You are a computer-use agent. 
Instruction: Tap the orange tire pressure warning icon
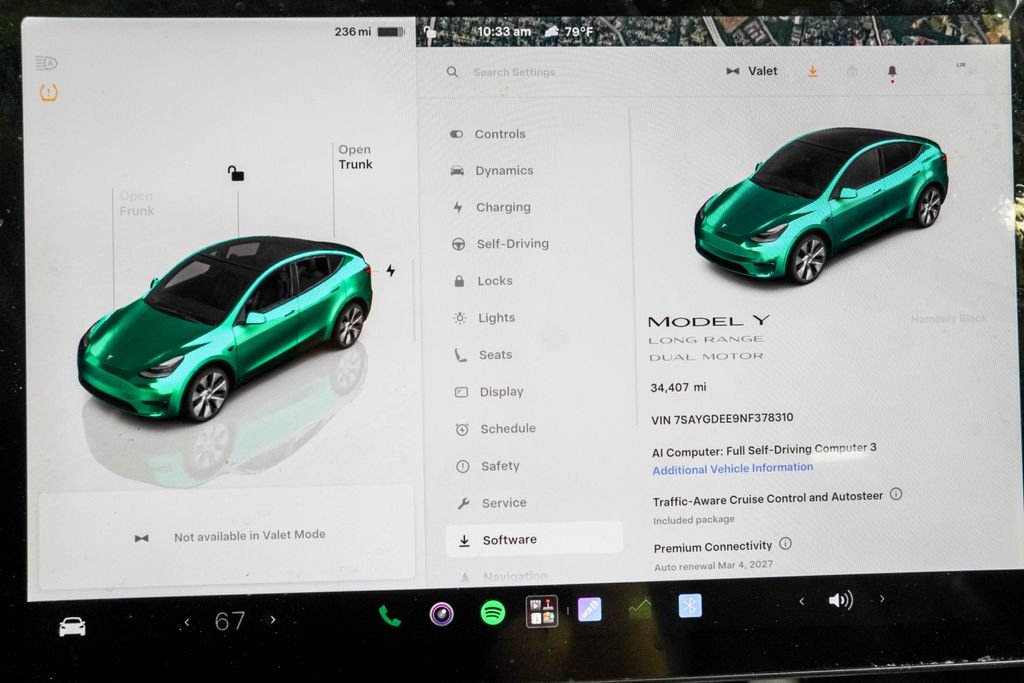click(48, 93)
